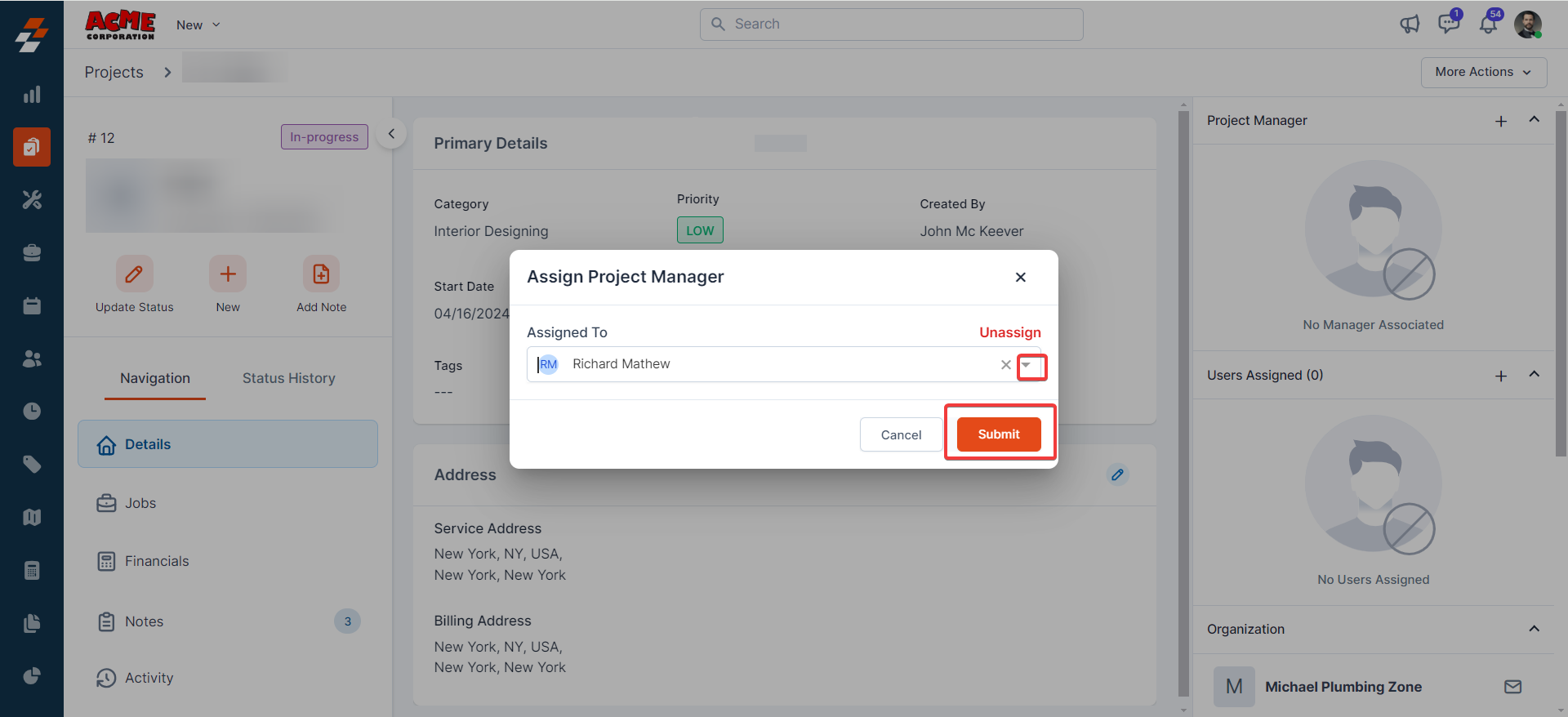Viewport: 1568px width, 717px height.
Task: Email Michael Plumbing Zone via envelope icon
Action: coord(1512,687)
